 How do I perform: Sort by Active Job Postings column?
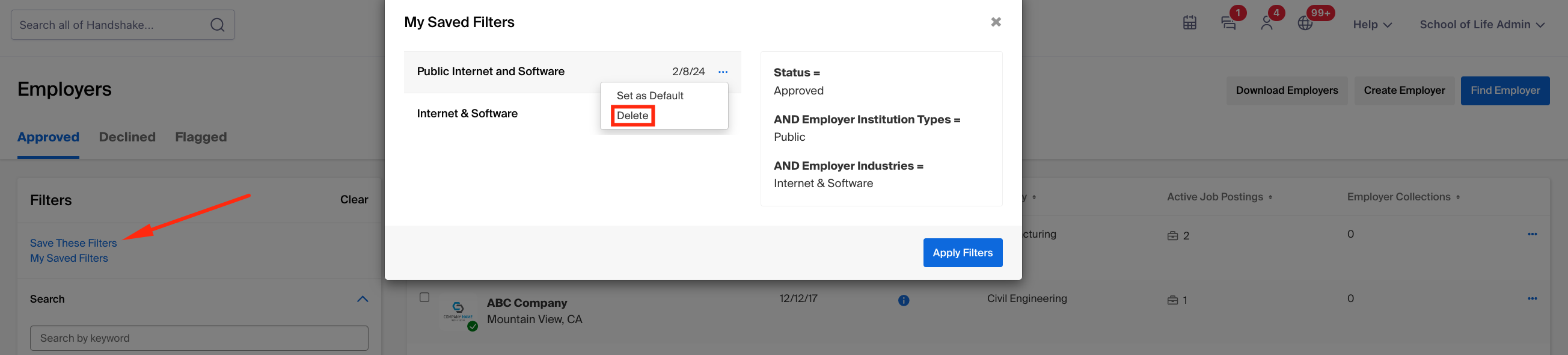pyautogui.click(x=1219, y=197)
